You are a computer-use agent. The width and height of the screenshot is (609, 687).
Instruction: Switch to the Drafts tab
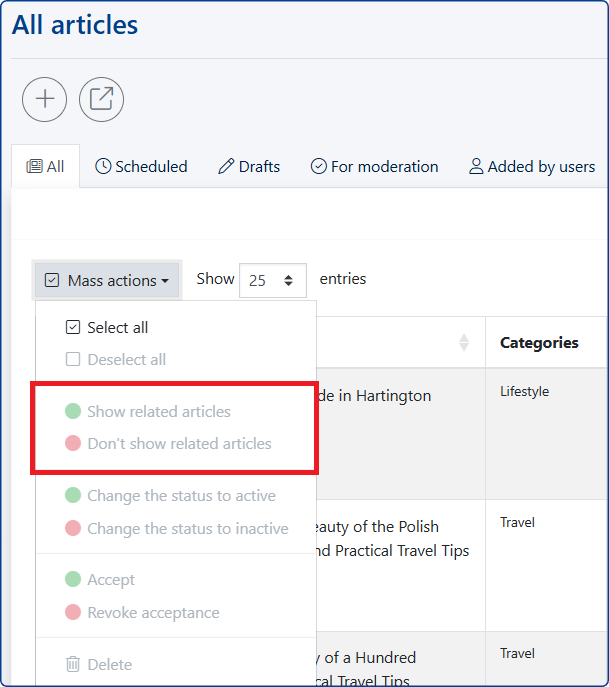[249, 167]
